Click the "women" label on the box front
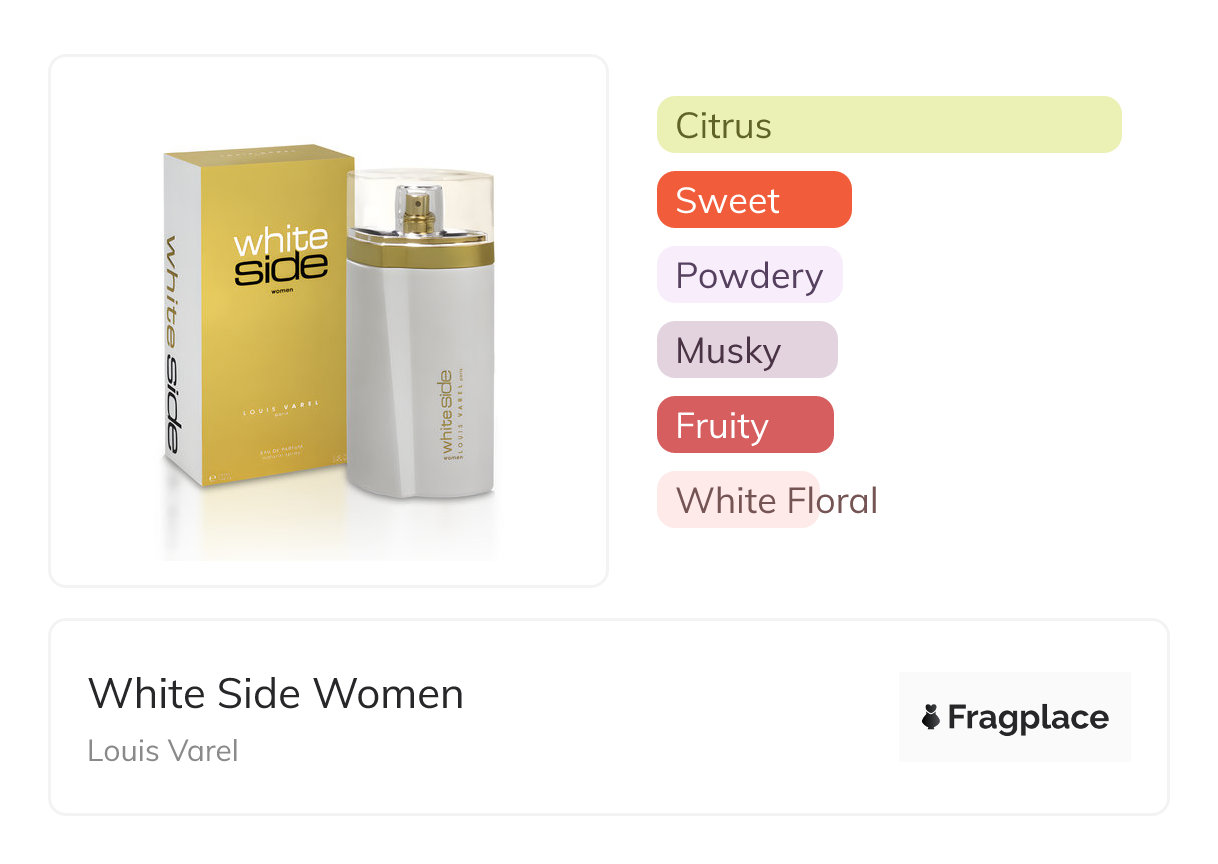 (282, 293)
